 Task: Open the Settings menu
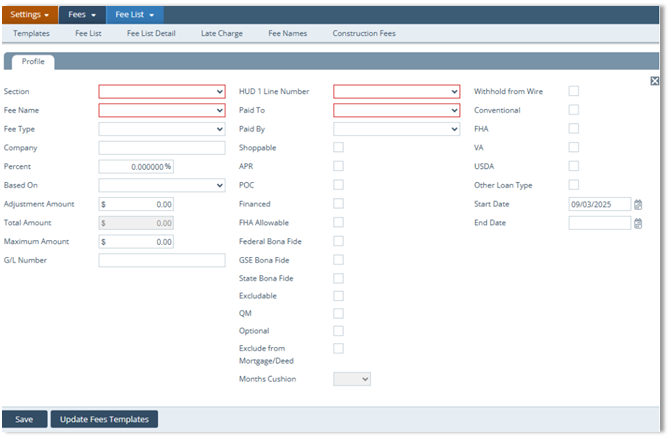[x=29, y=15]
